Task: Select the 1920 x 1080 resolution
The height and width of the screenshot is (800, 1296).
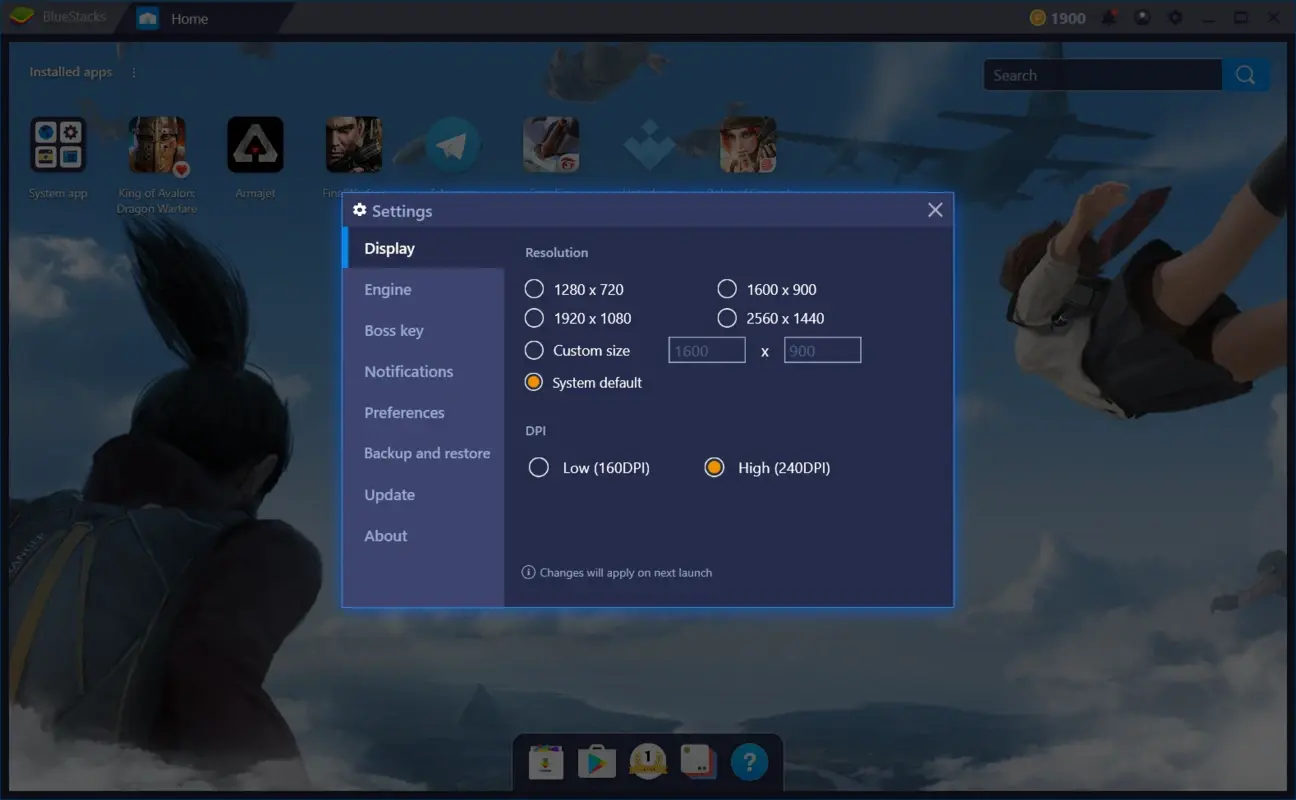Action: coord(535,318)
